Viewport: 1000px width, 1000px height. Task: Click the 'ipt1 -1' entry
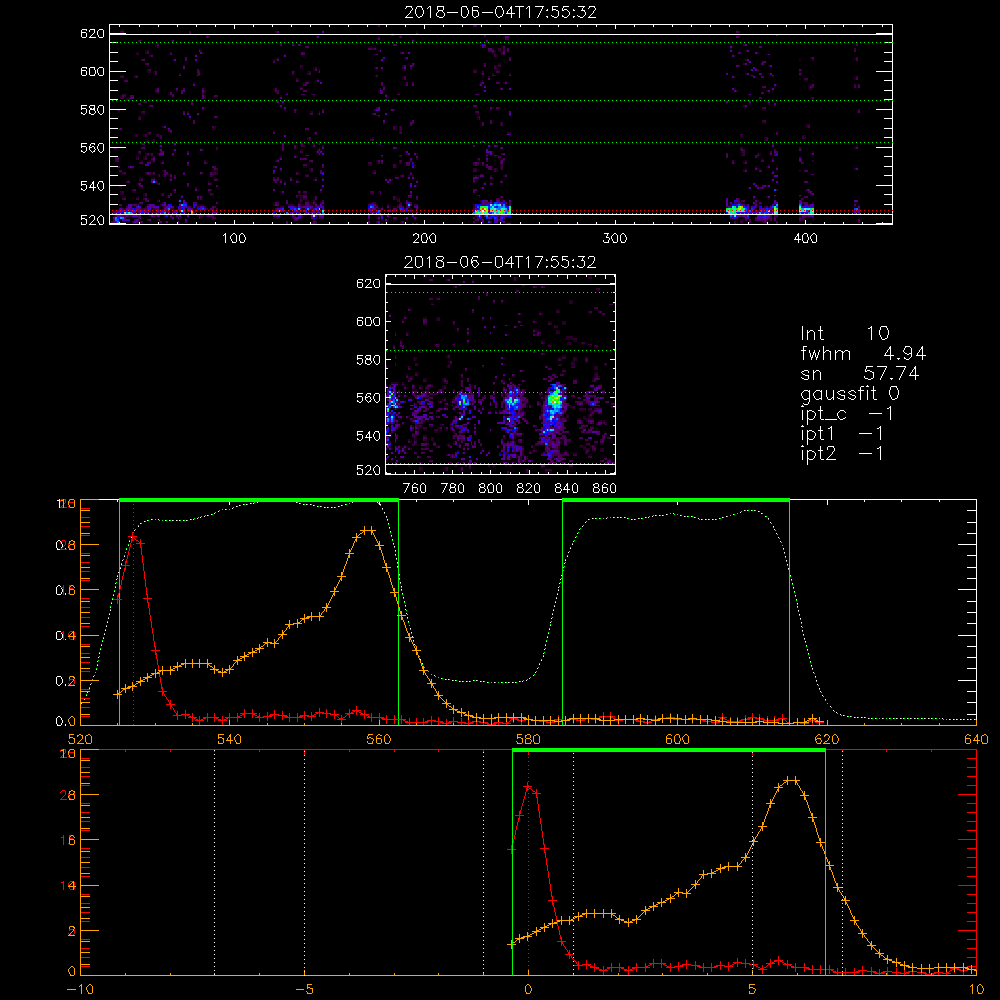[x=842, y=434]
